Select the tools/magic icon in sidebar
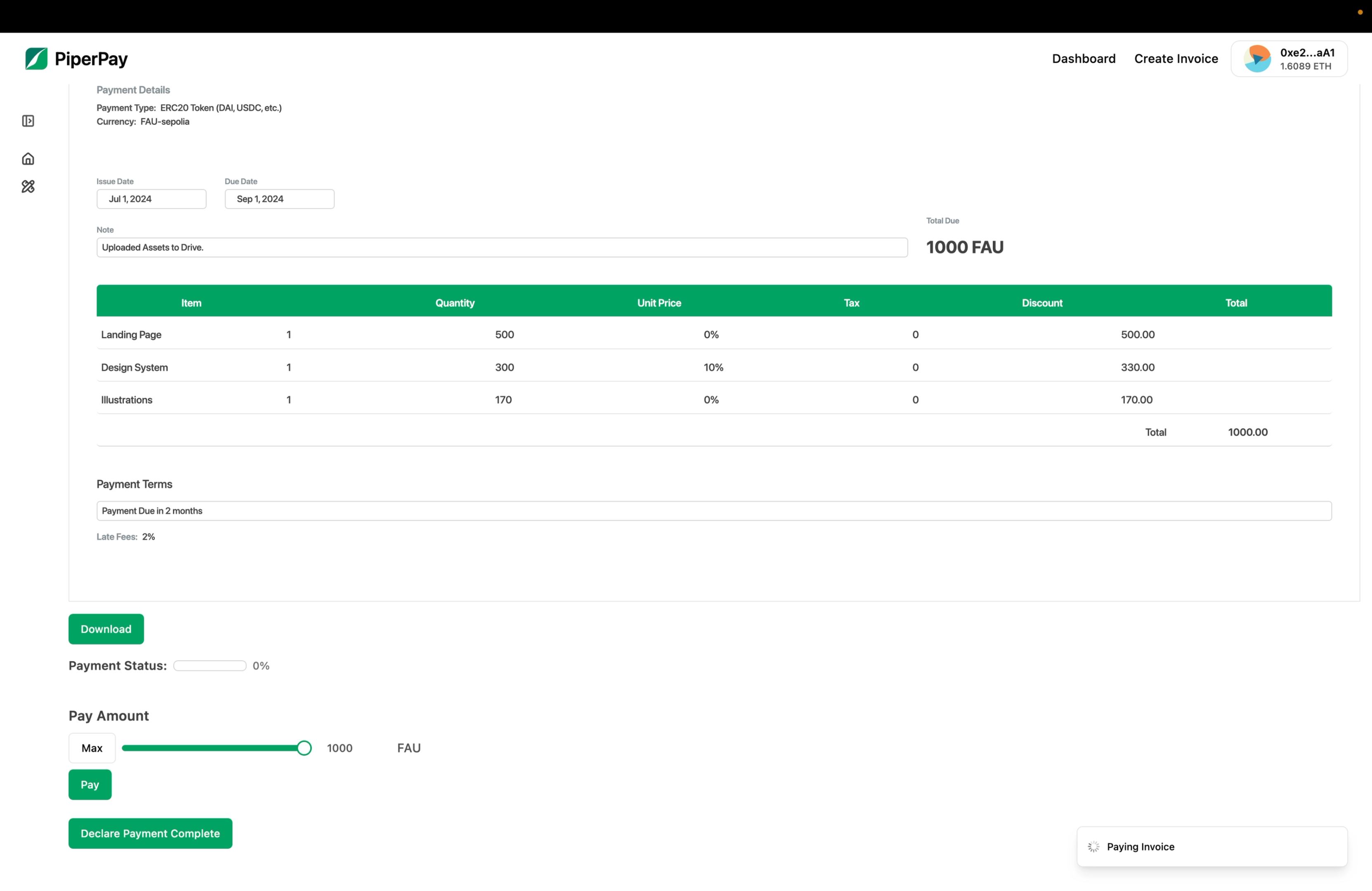This screenshot has height=891, width=1372. (x=28, y=186)
